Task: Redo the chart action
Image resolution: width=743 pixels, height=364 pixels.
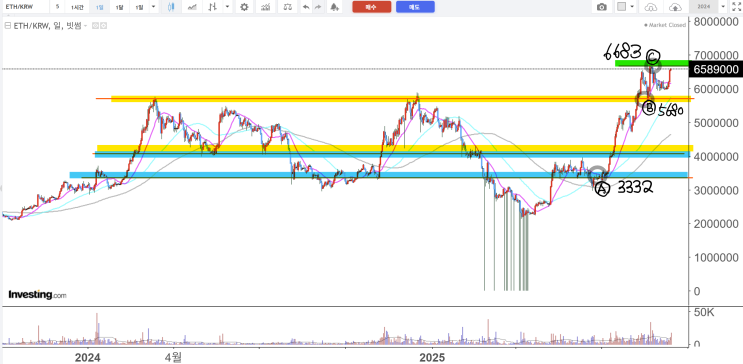Action: 317,7
